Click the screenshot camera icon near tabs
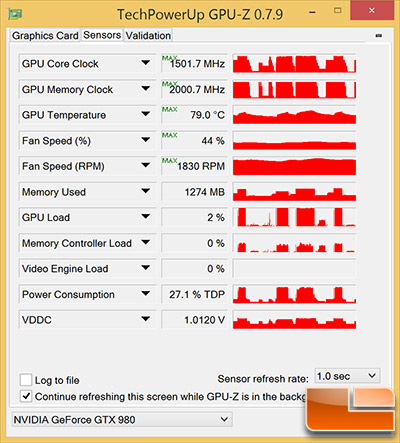 click(378, 35)
